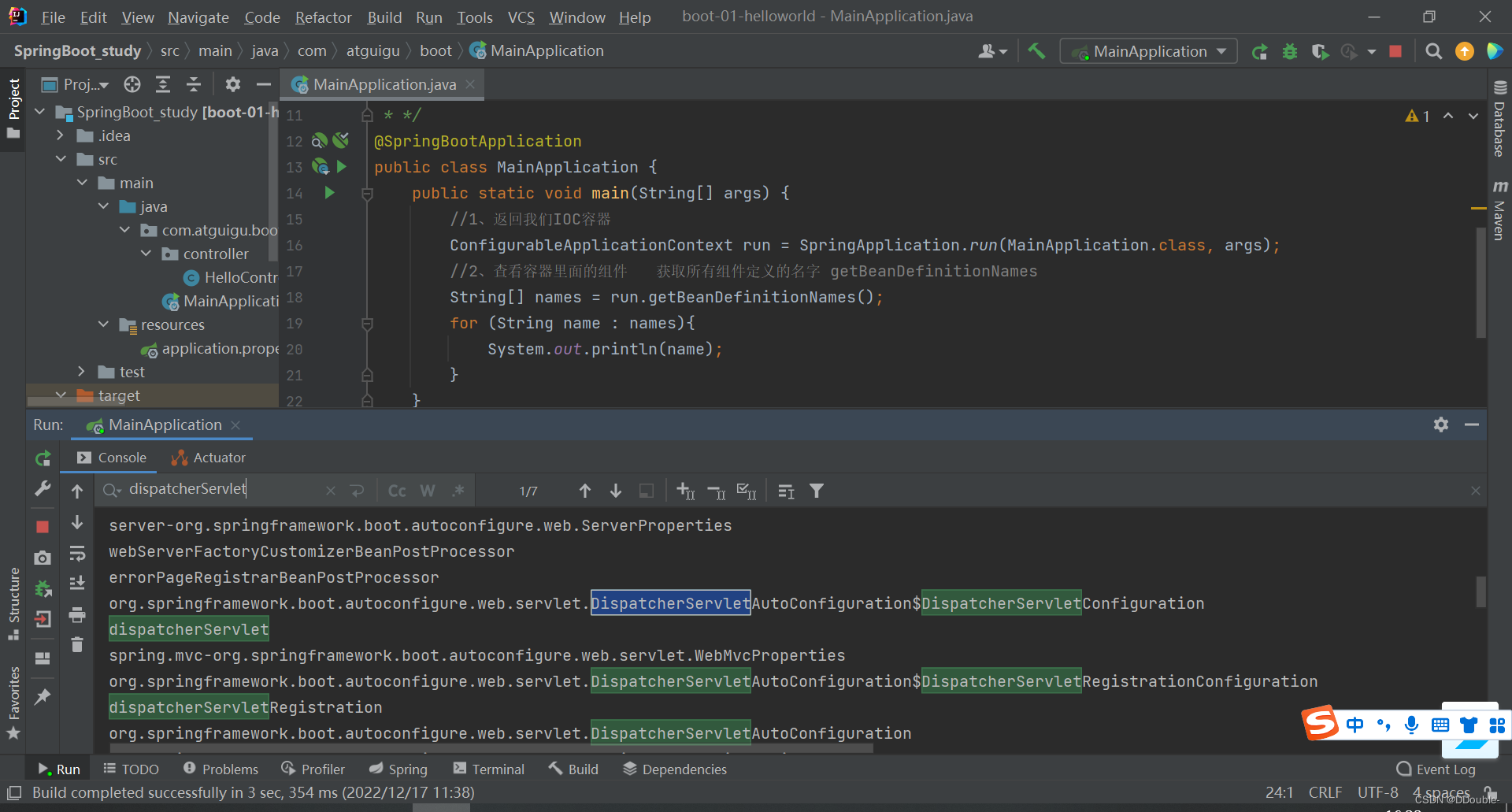Go to next search occurrence arrow

[x=616, y=491]
